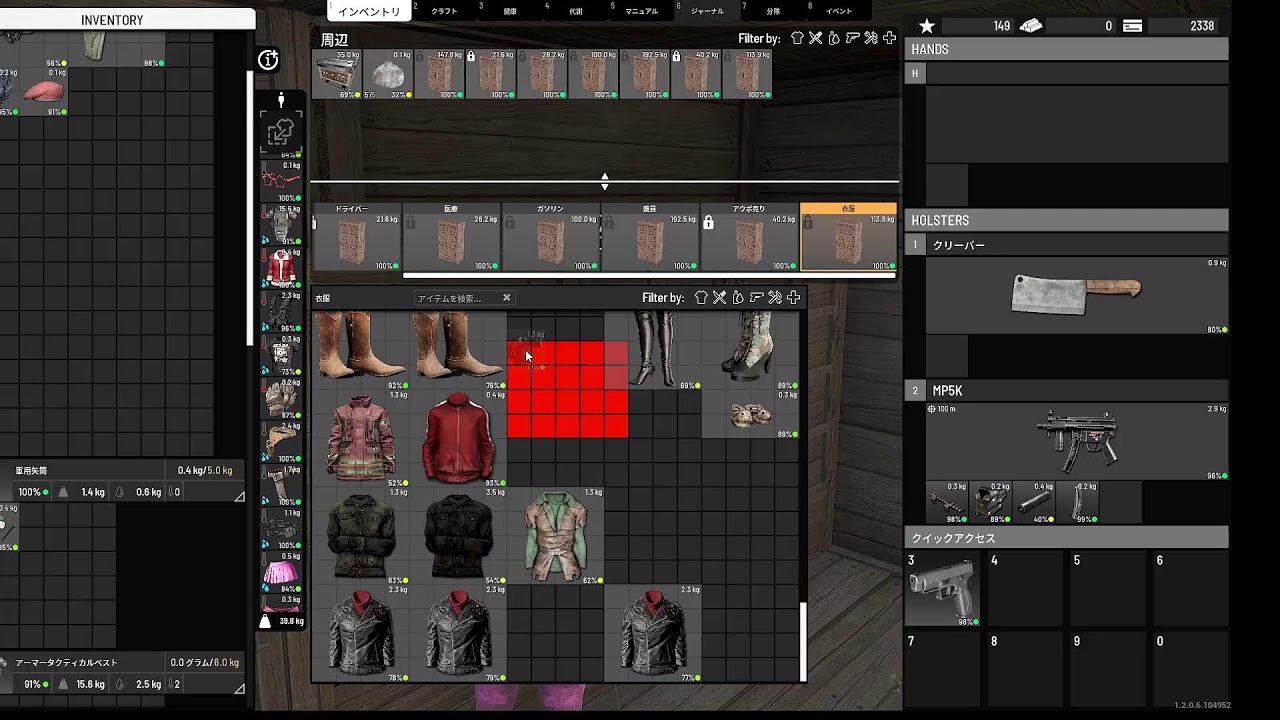The image size is (1280, 720).
Task: Select the equipped pink skirt
Action: [281, 572]
